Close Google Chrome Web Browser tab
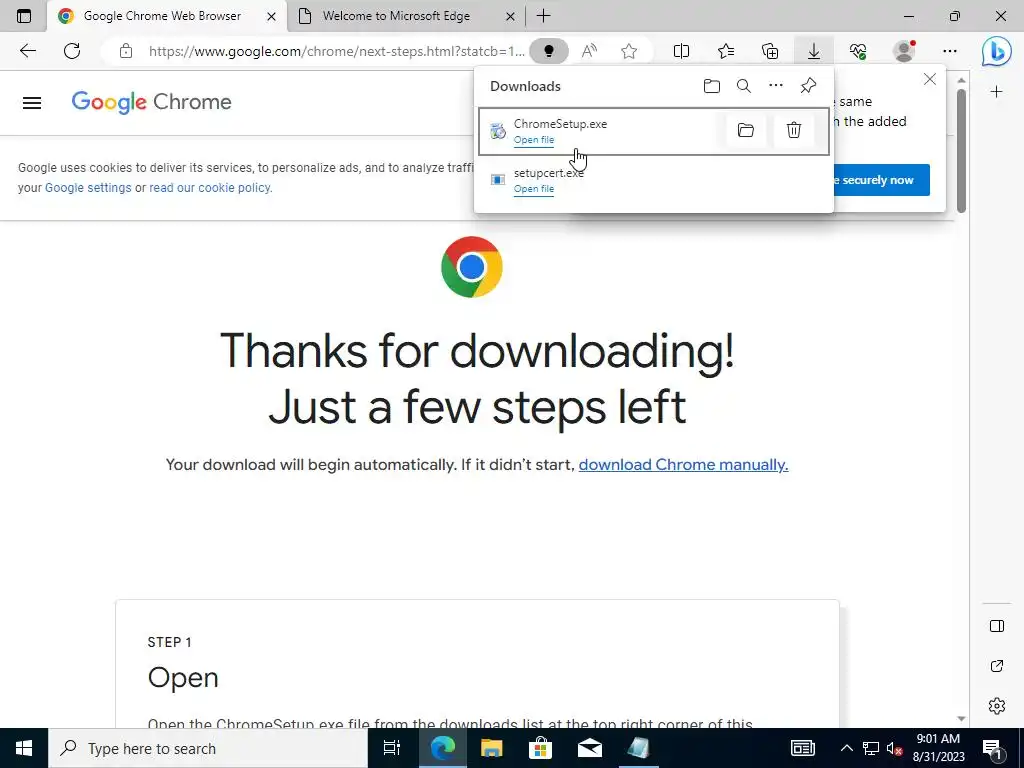 [271, 16]
